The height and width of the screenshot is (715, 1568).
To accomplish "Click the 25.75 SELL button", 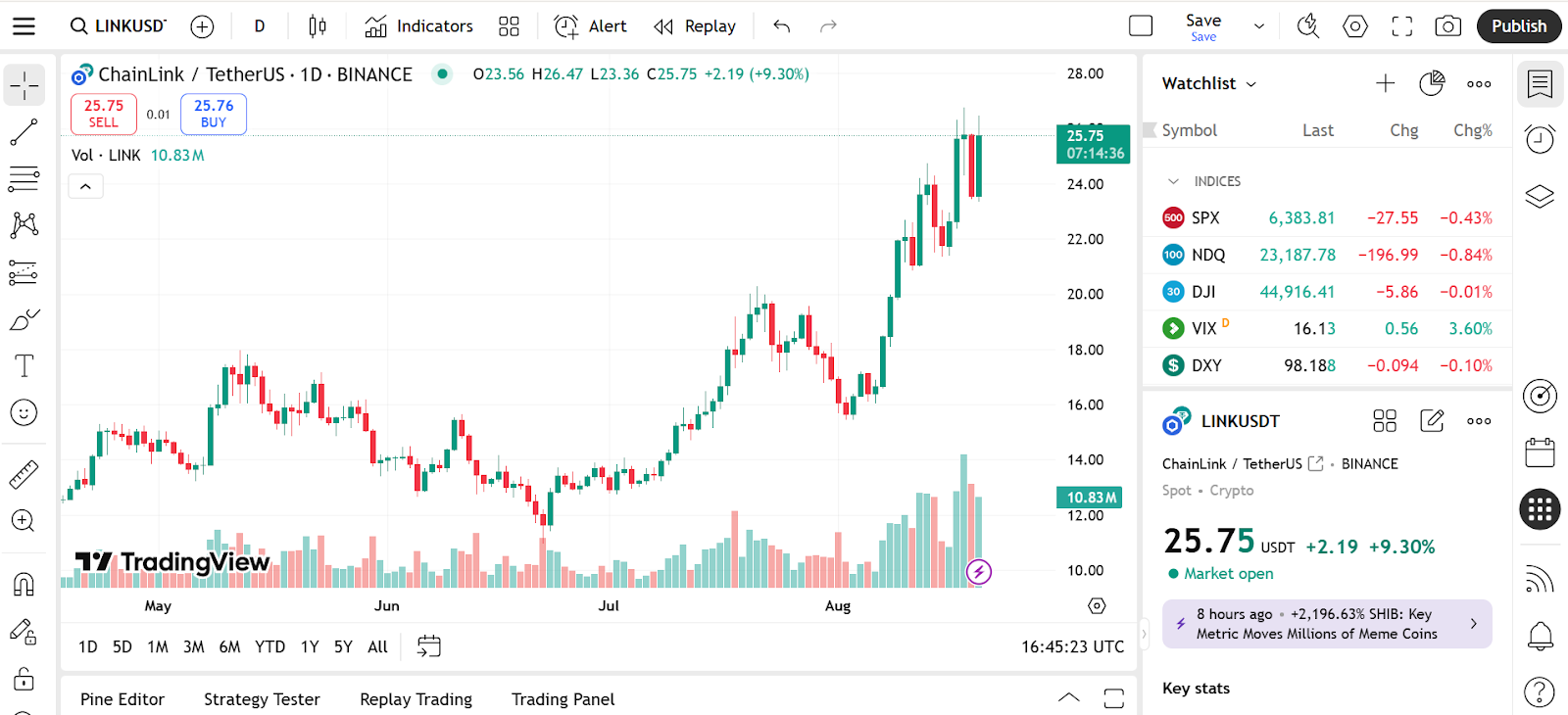I will (104, 114).
